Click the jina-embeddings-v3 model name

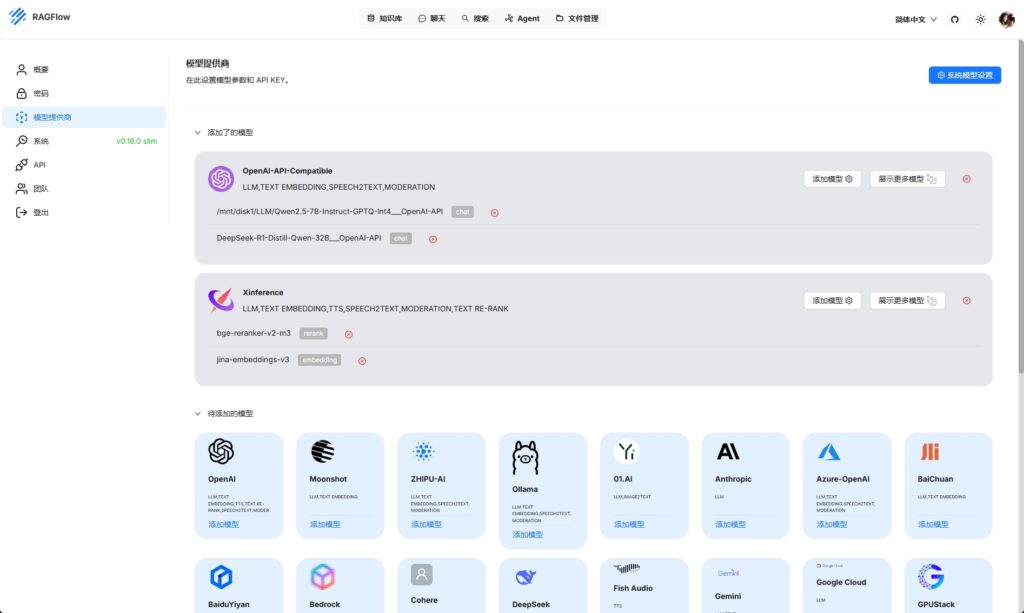(253, 360)
